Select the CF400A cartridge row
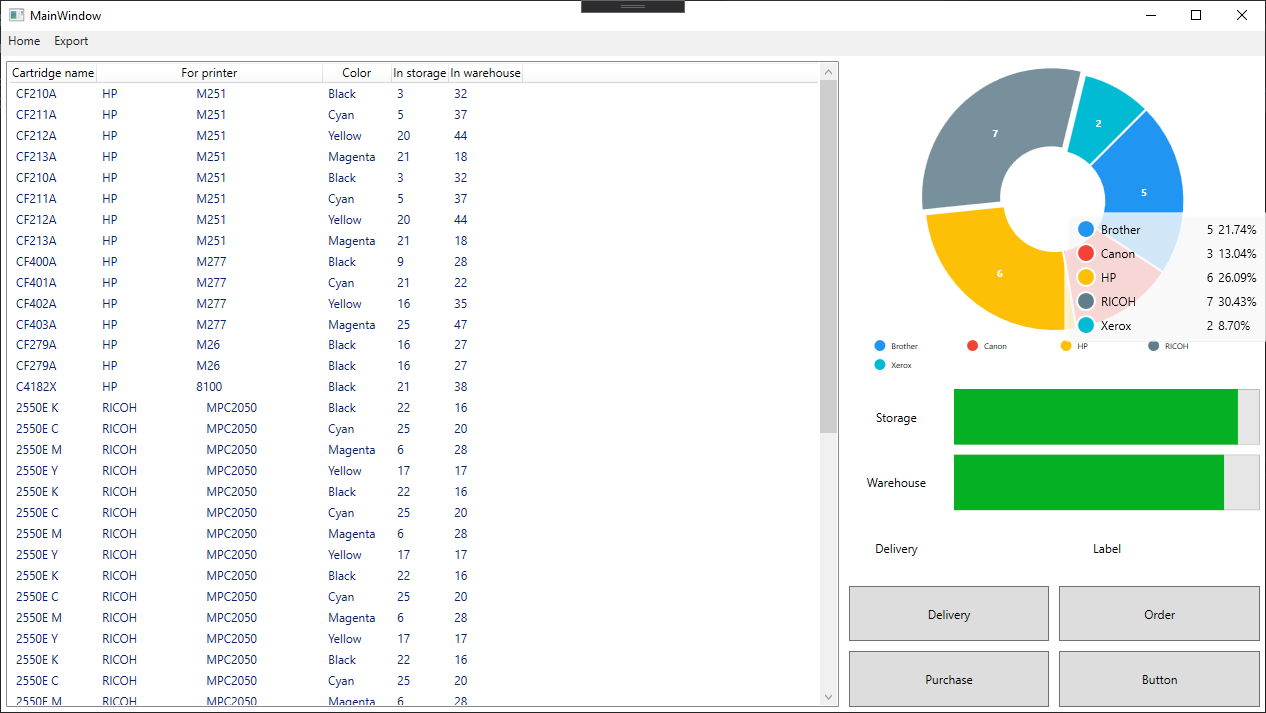 tap(413, 262)
